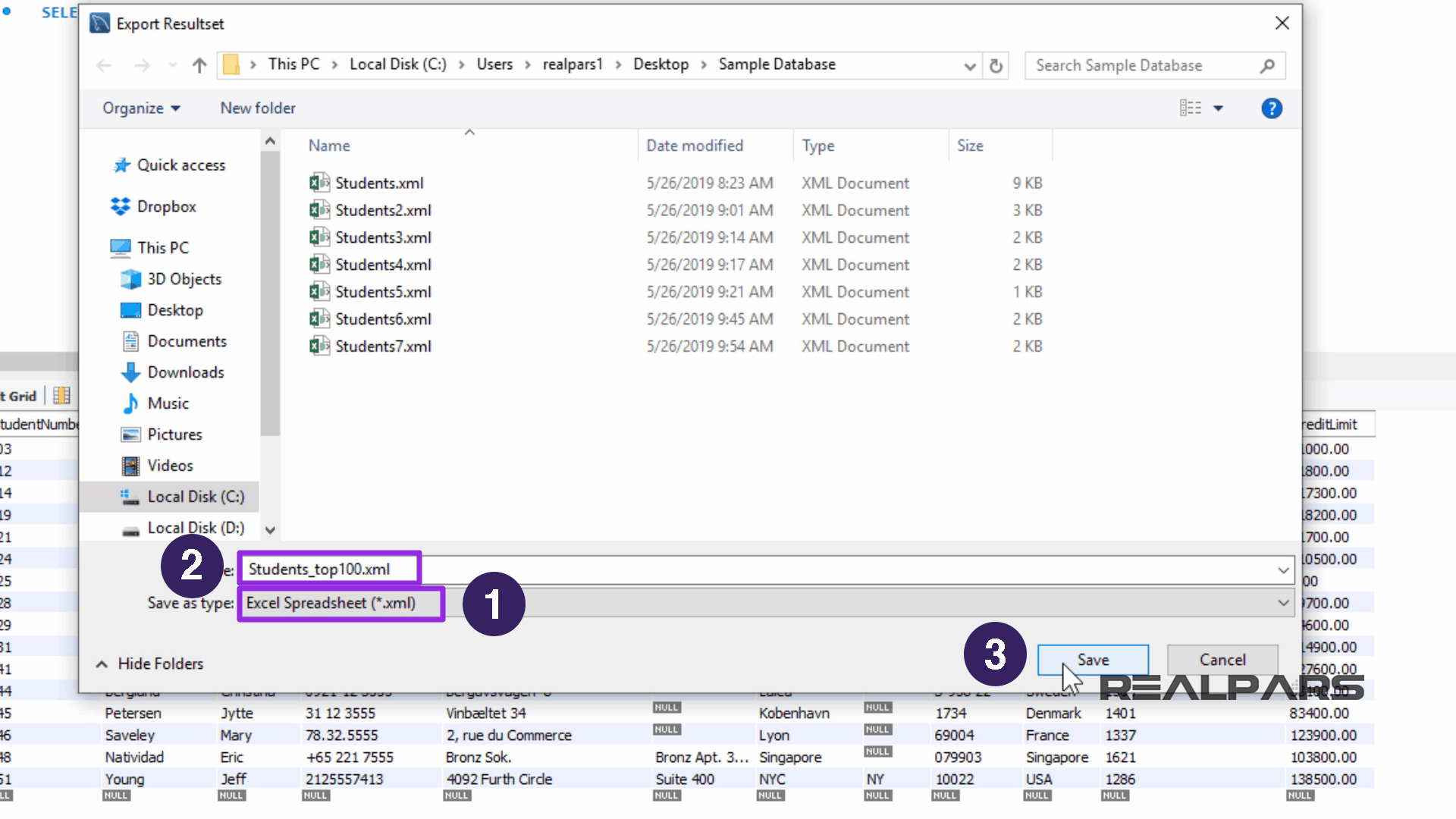
Task: Open the Downloads folder icon
Action: pos(130,372)
